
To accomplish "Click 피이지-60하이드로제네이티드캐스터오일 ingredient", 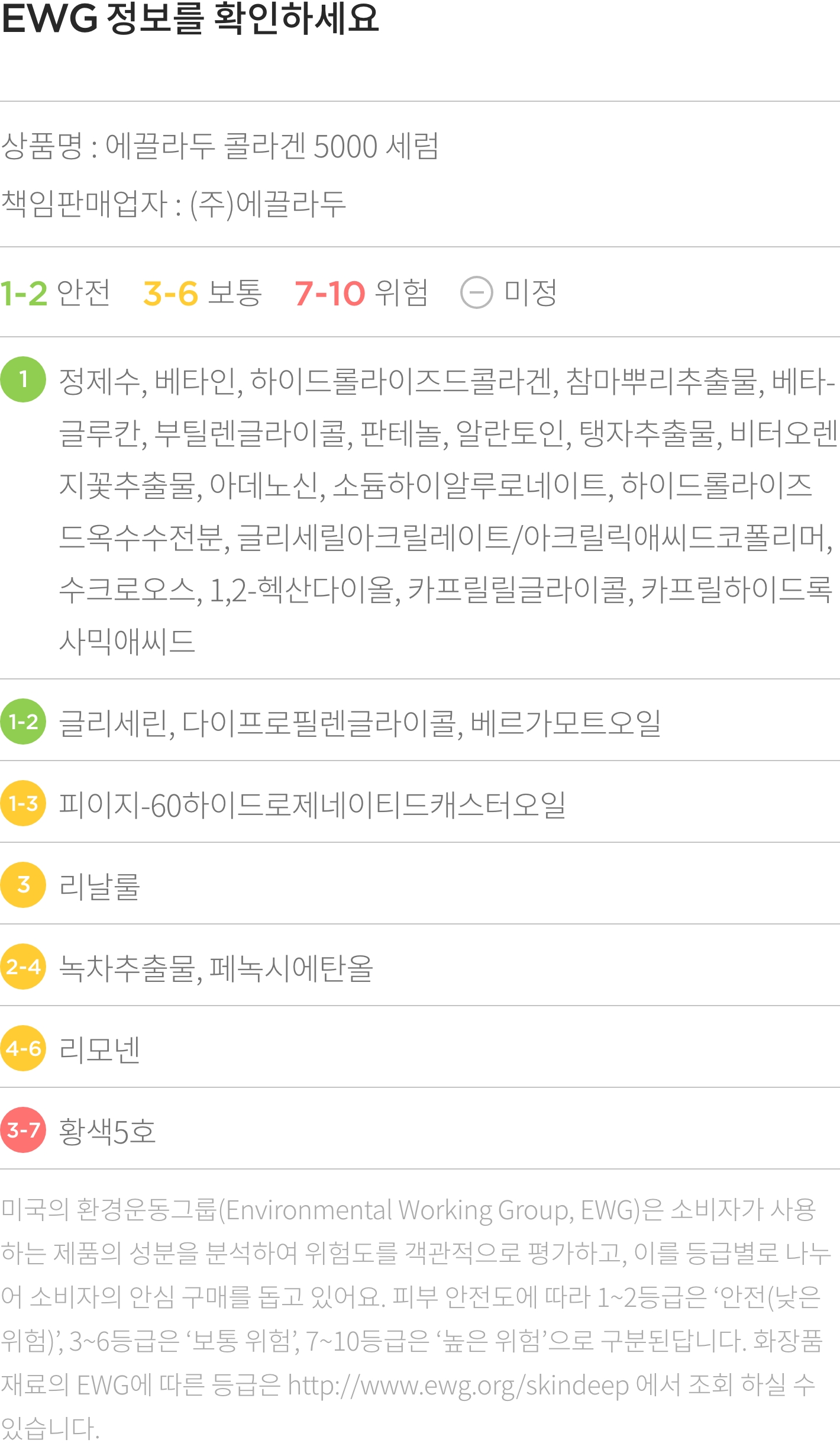I will (x=312, y=804).
